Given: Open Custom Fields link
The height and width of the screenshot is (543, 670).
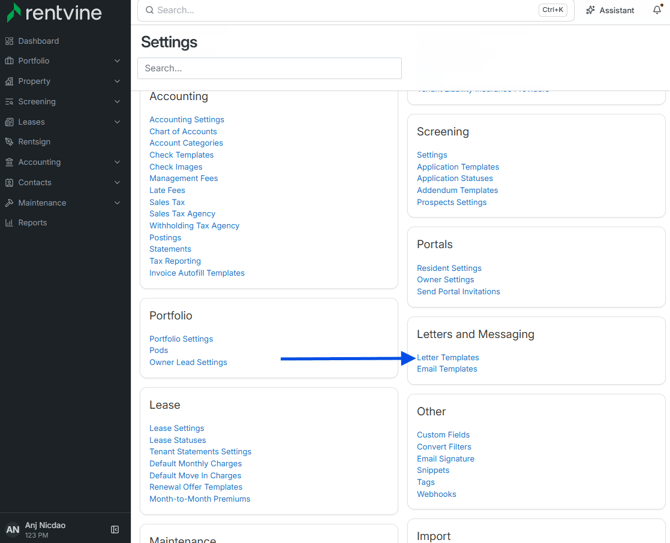Looking at the screenshot, I should tap(443, 435).
